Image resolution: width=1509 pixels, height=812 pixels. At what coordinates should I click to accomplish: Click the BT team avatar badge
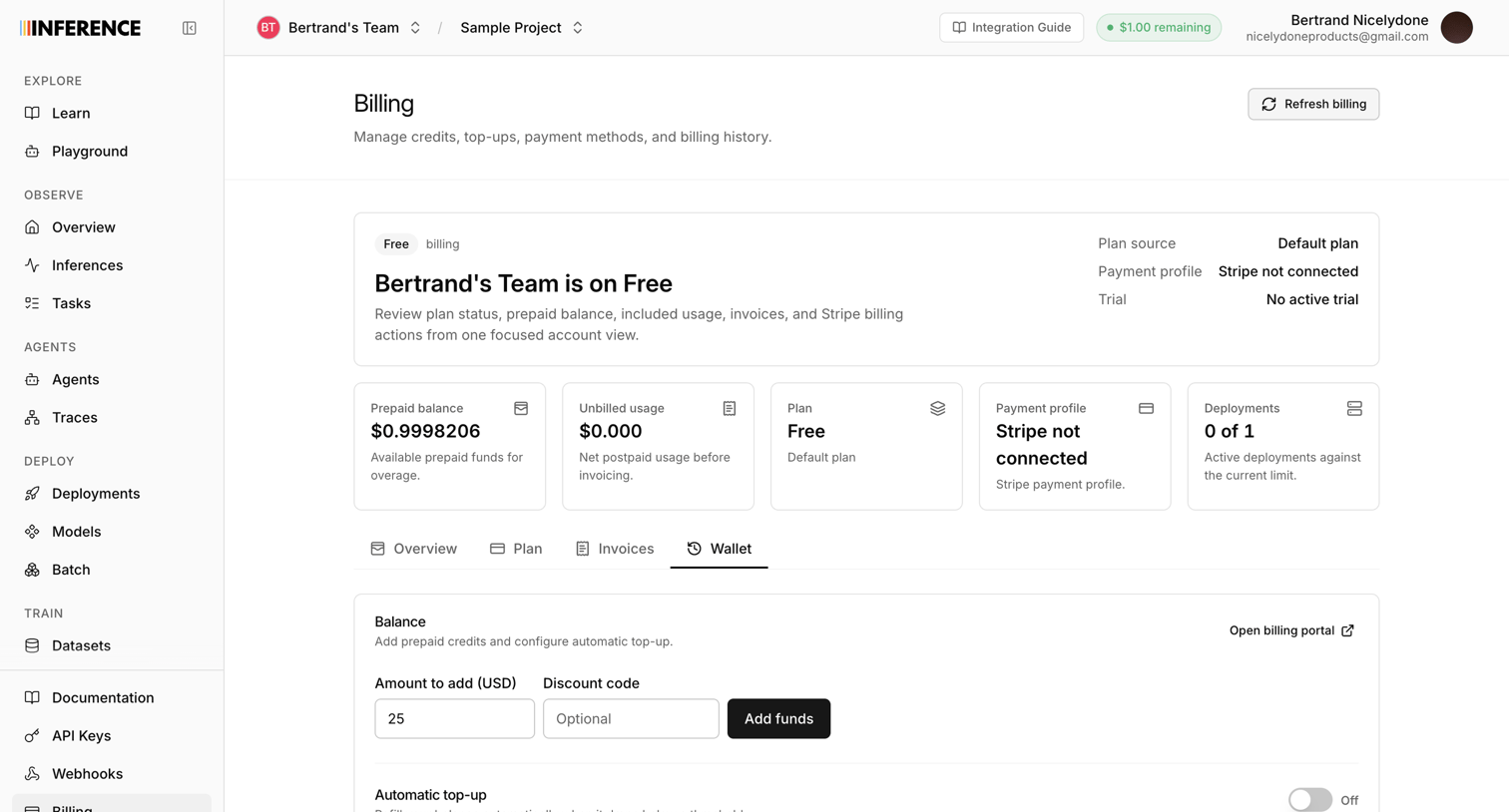267,28
